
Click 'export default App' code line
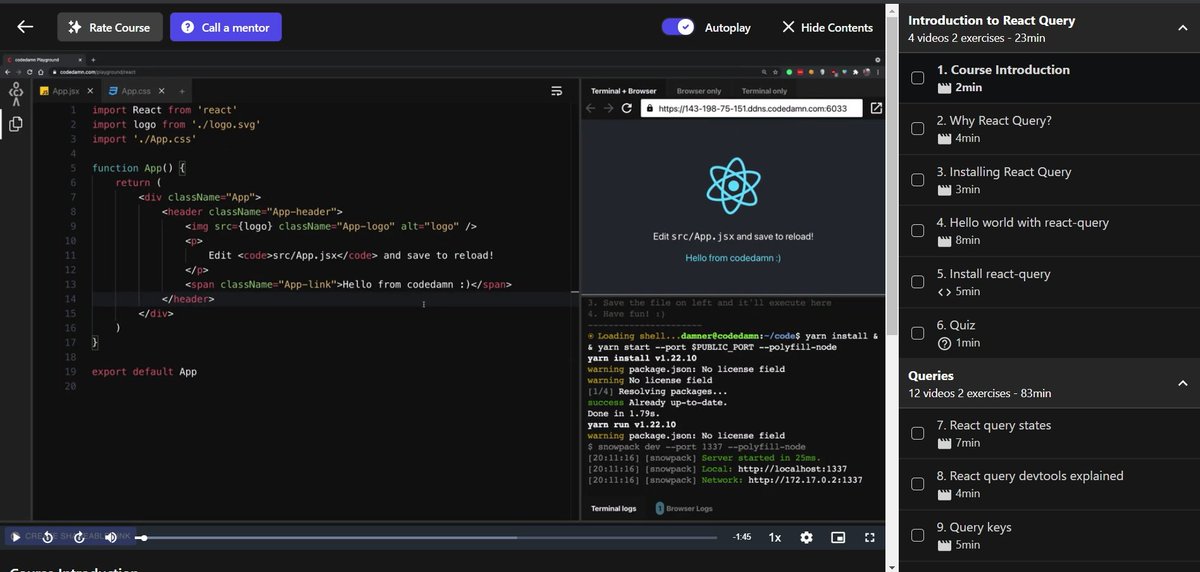pos(144,371)
